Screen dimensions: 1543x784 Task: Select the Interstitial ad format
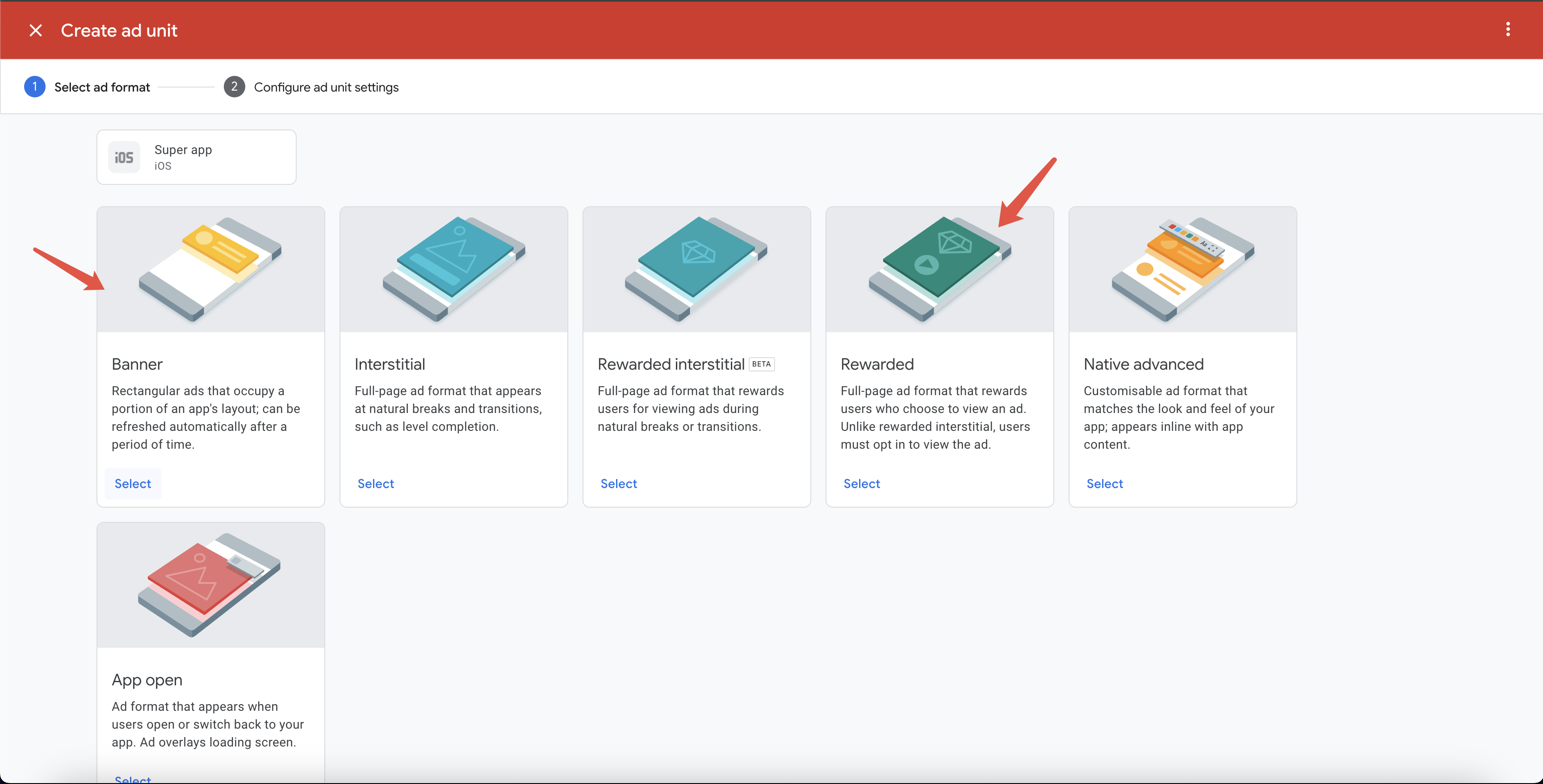coord(376,484)
